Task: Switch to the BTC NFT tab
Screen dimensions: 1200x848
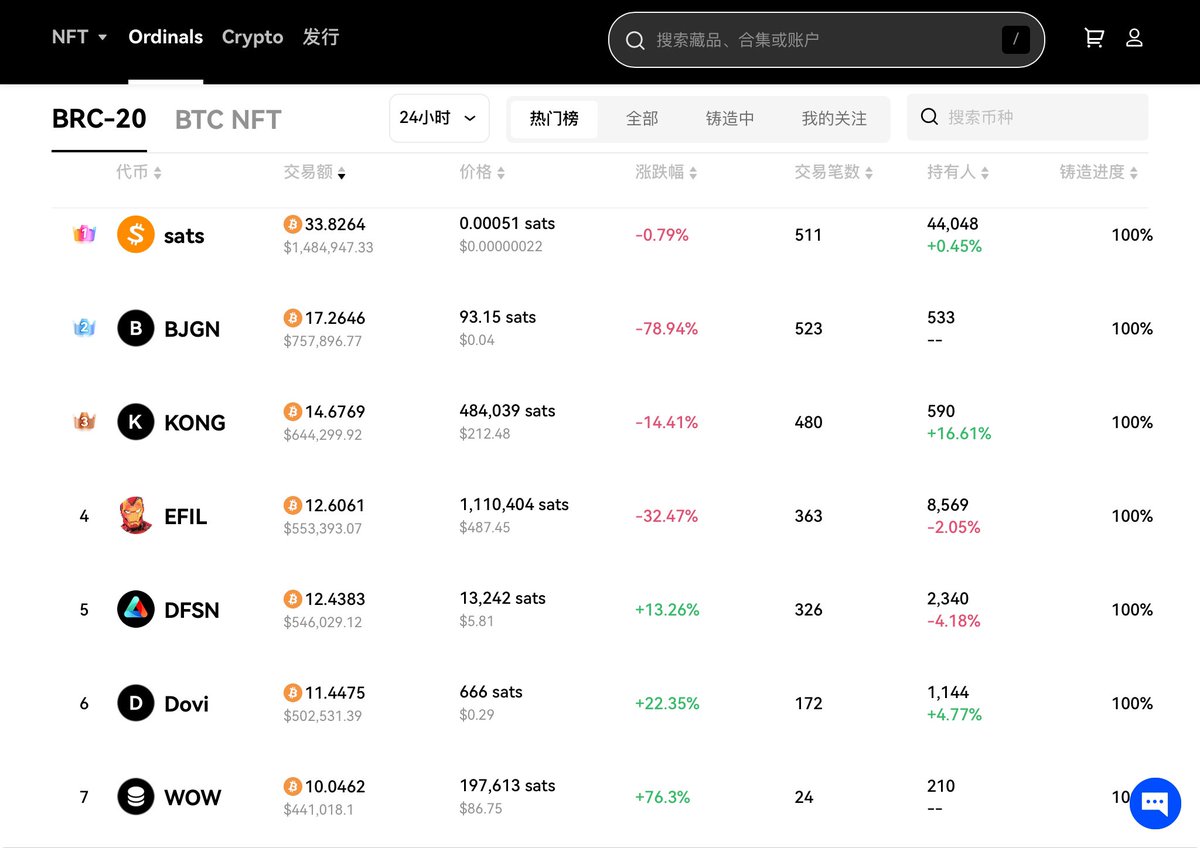Action: click(228, 120)
